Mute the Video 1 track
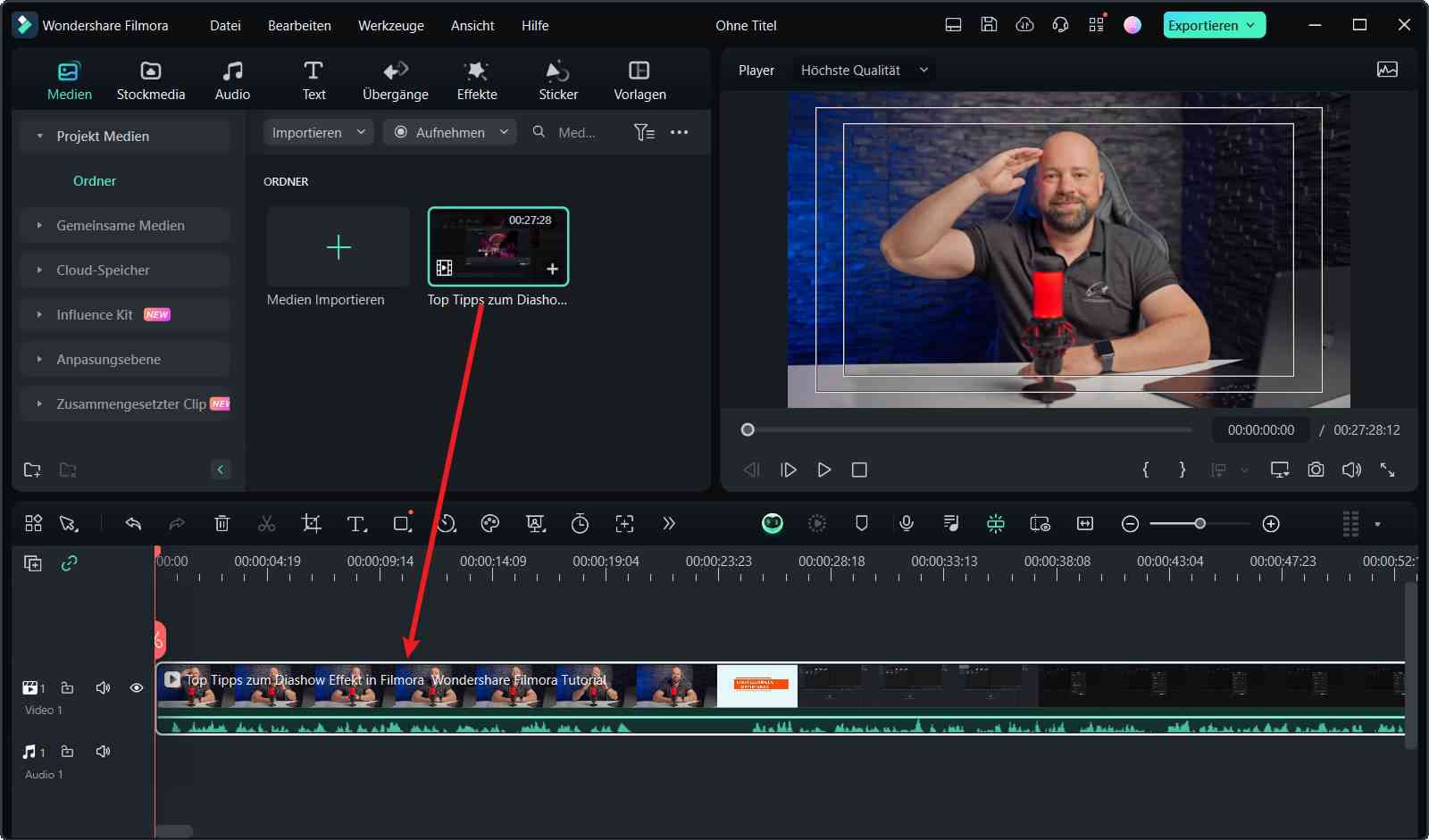The image size is (1429, 840). click(x=104, y=687)
